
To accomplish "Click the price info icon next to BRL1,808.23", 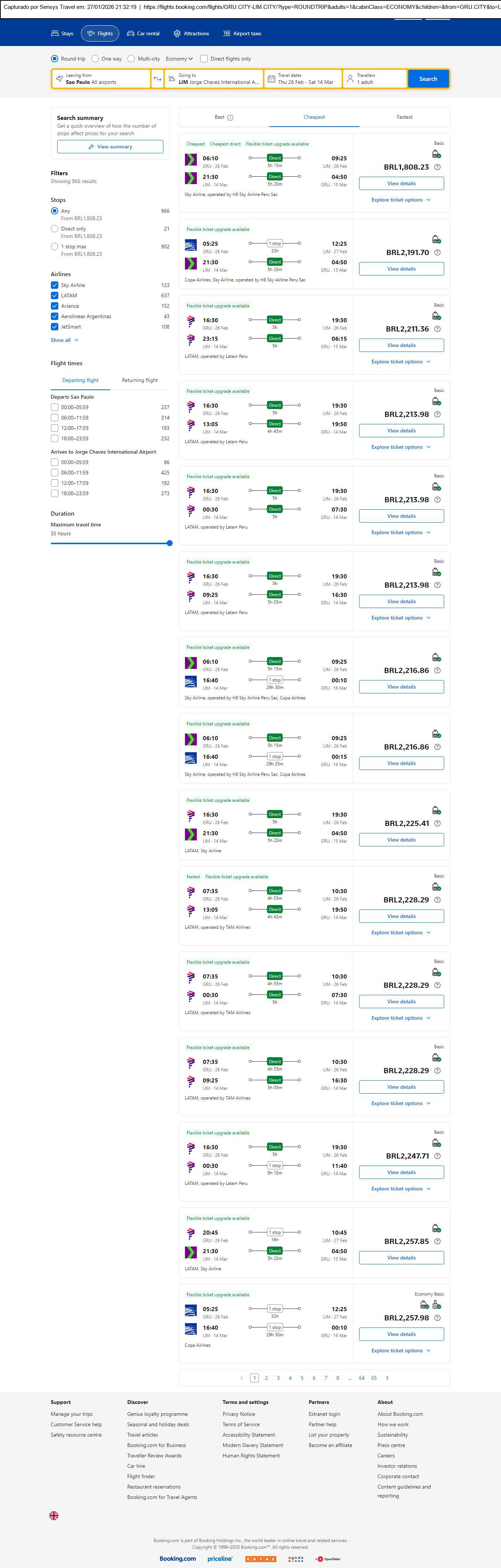I will 437,167.
